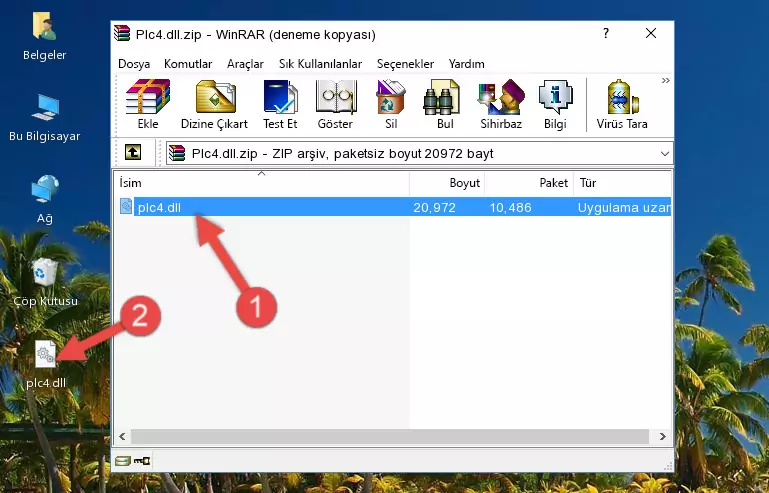Sort by Boyut column header
769x493 pixels.
click(x=447, y=183)
